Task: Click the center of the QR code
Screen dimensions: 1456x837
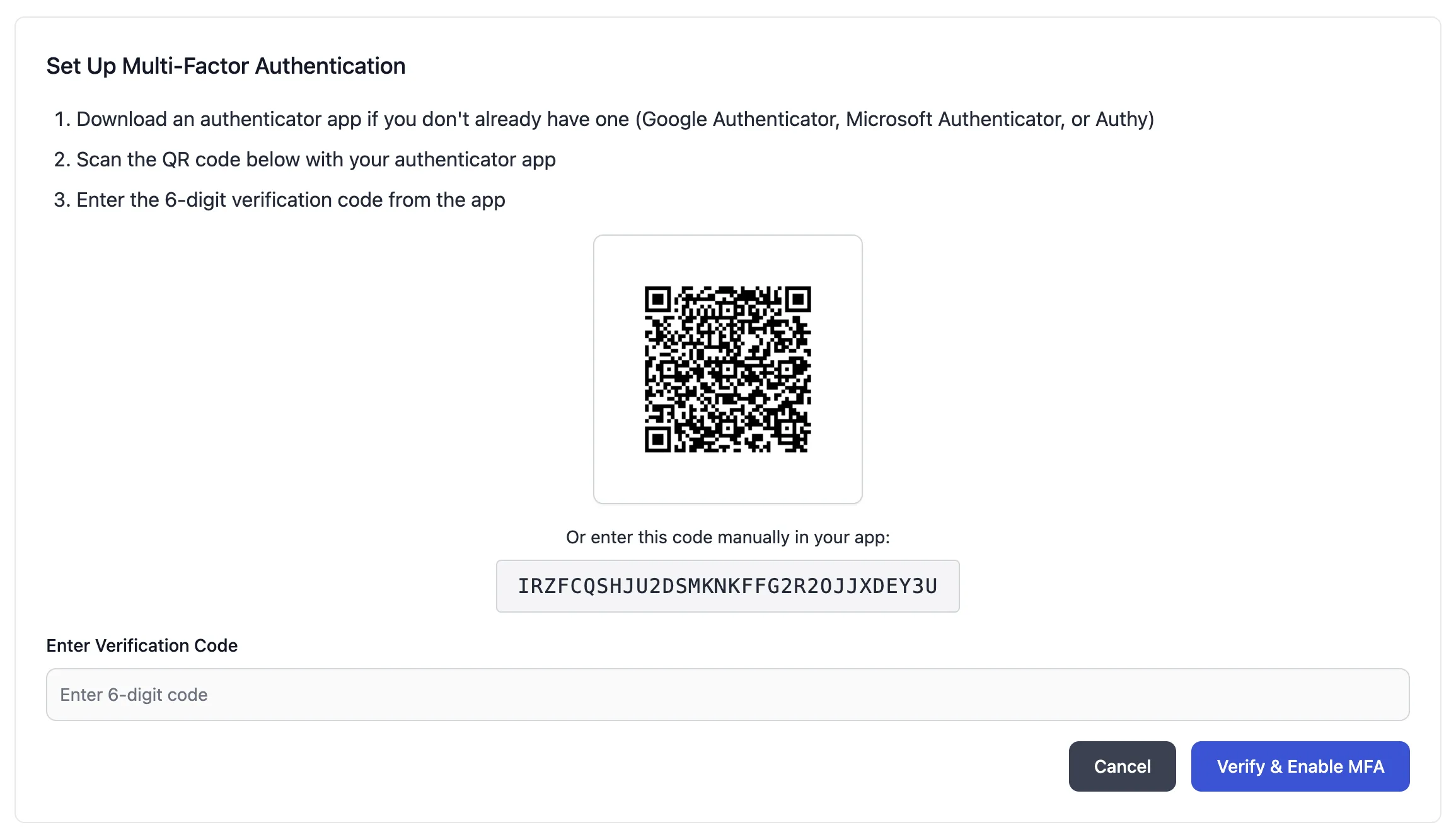Action: pyautogui.click(x=727, y=369)
